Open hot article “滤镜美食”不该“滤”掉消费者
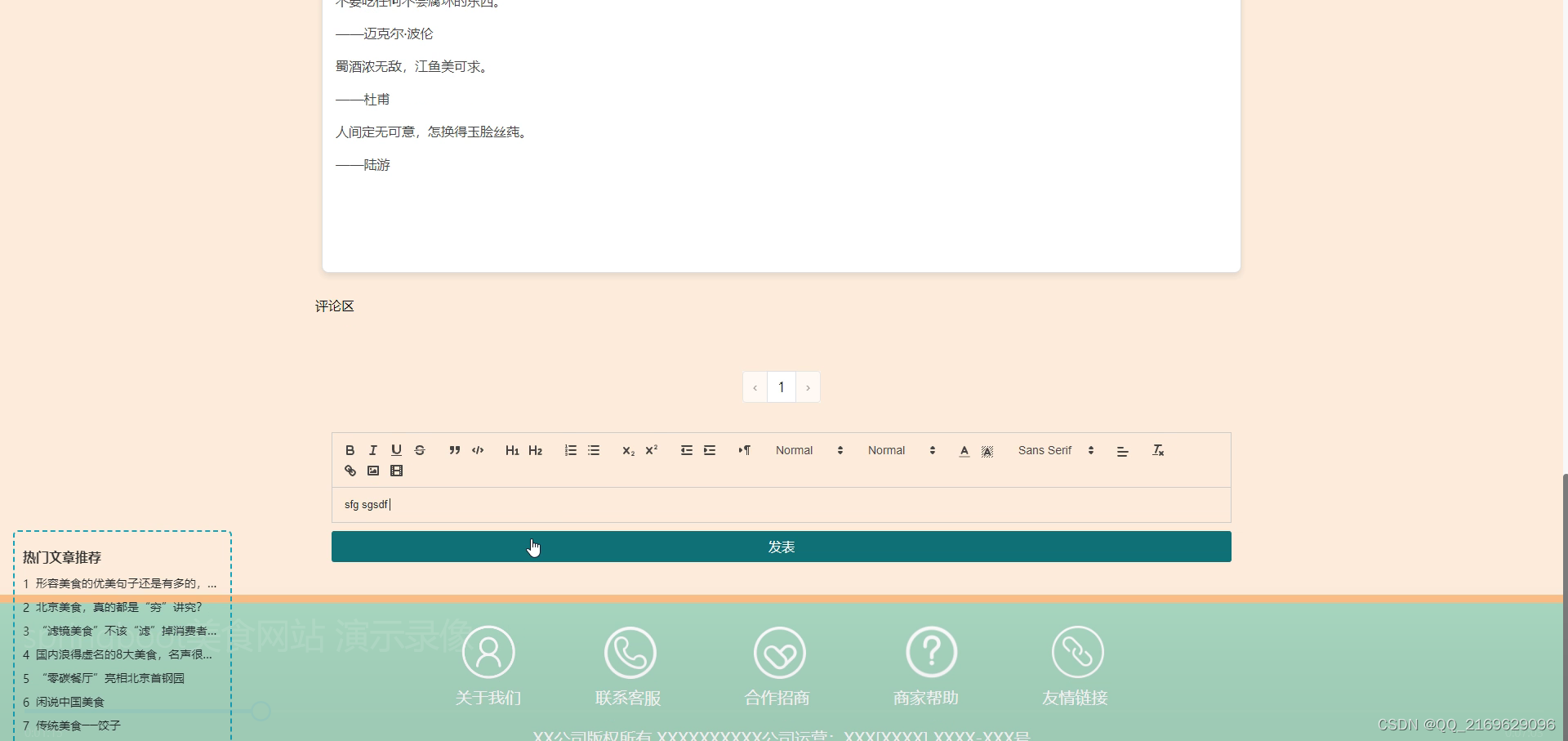The width and height of the screenshot is (1568, 741). [x=120, y=631]
